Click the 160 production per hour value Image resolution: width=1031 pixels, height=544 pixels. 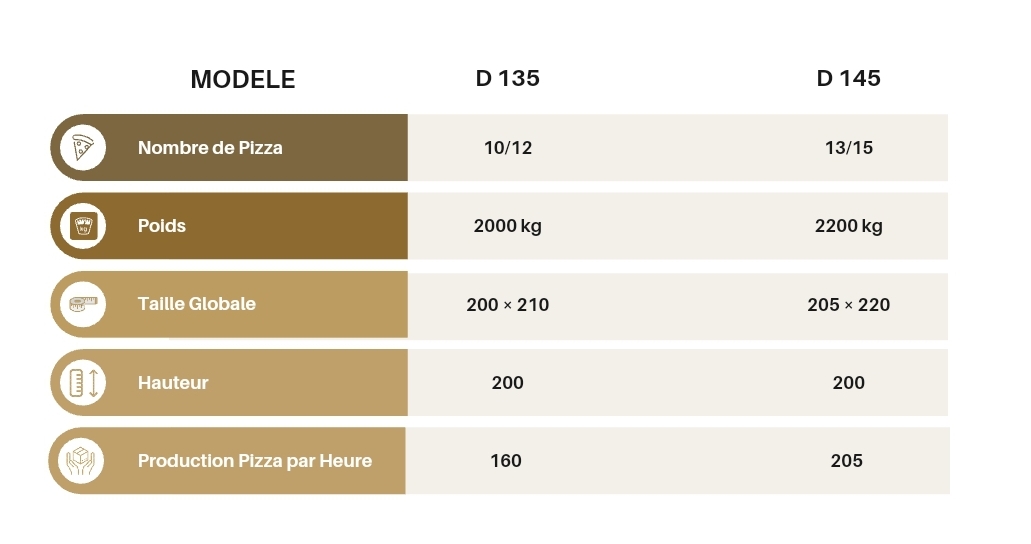(506, 461)
